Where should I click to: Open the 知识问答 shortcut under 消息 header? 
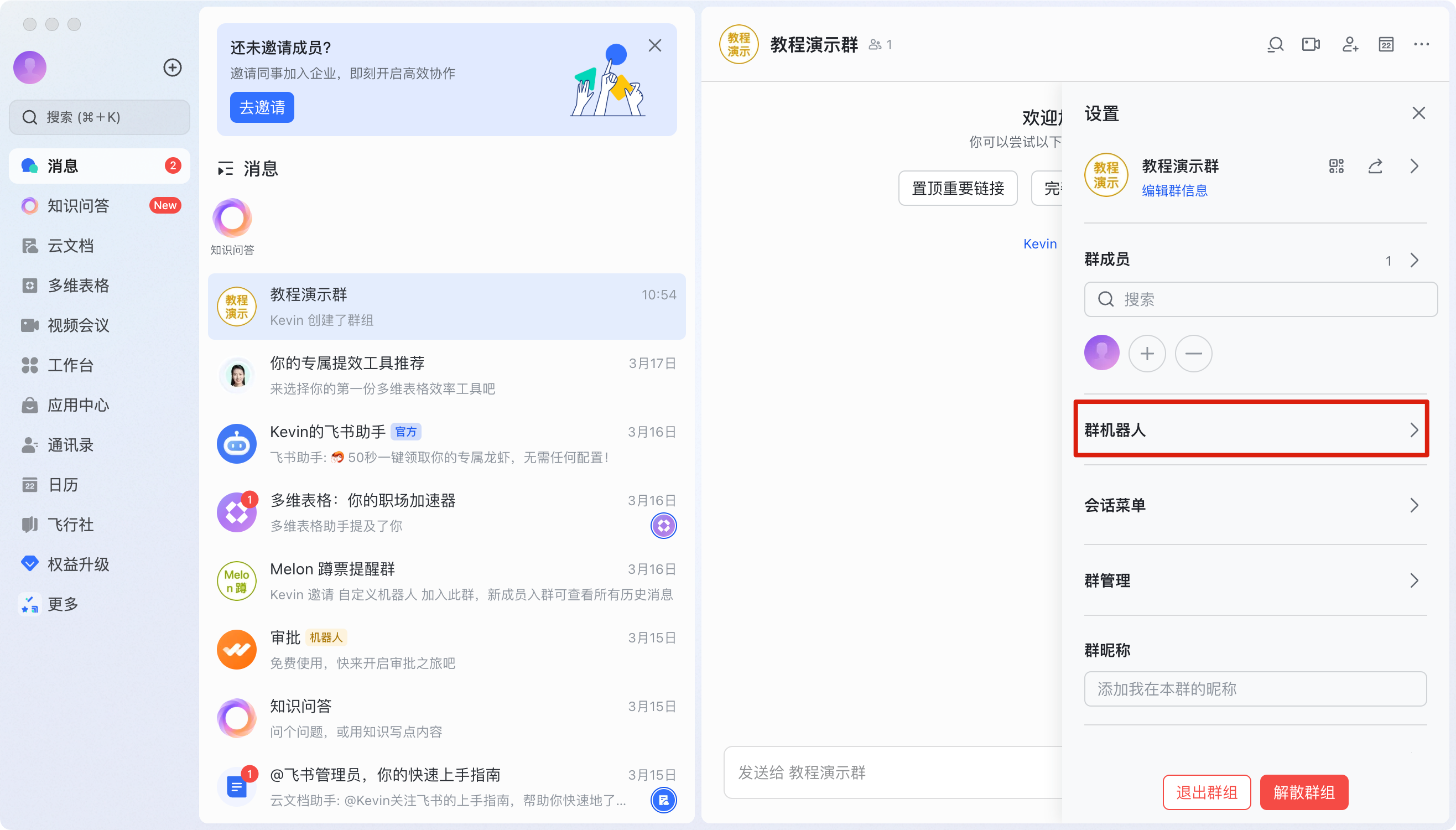pos(232,227)
